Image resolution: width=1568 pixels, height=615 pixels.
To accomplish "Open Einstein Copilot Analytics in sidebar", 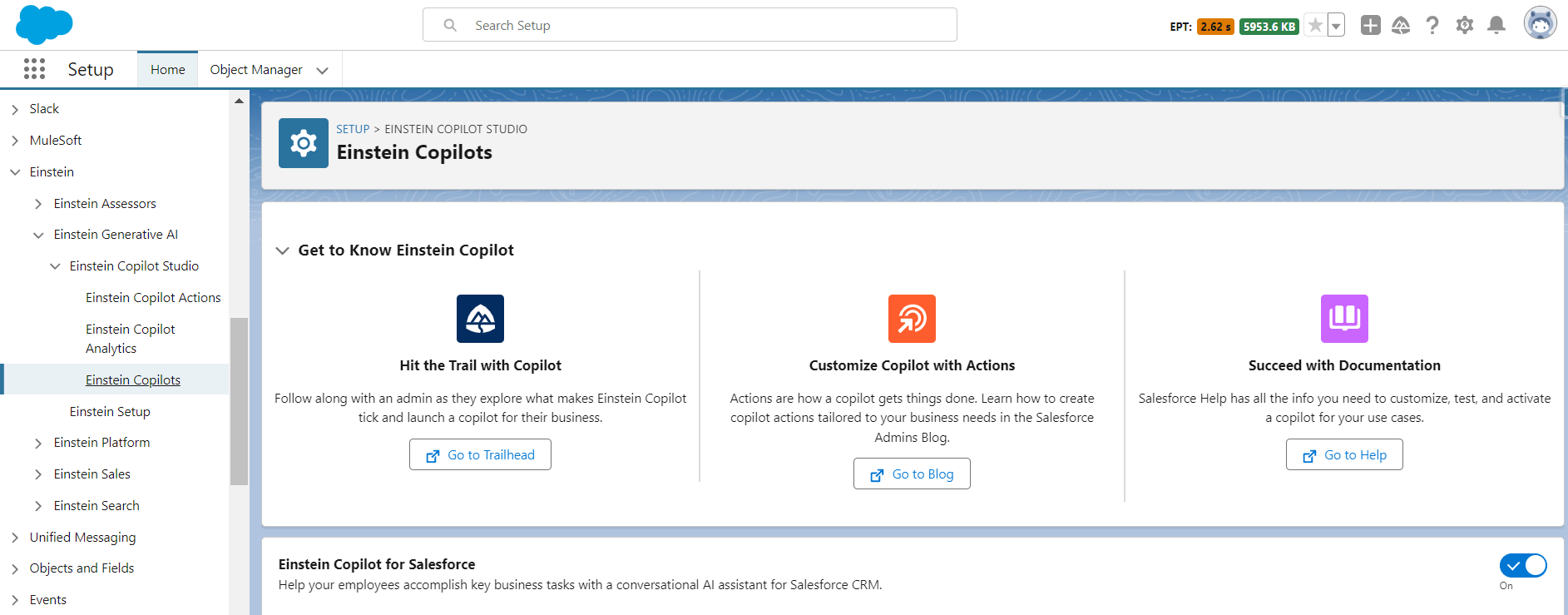I will pos(130,339).
